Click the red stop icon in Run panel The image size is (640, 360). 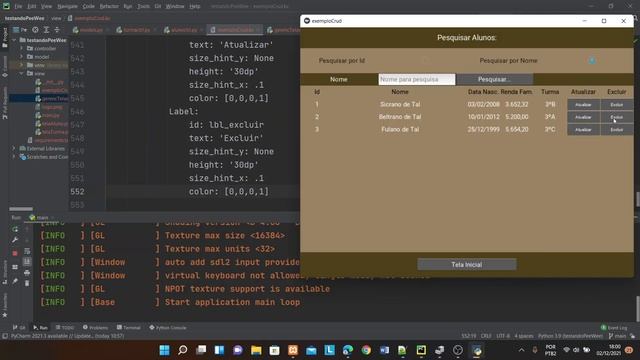tap(15, 253)
